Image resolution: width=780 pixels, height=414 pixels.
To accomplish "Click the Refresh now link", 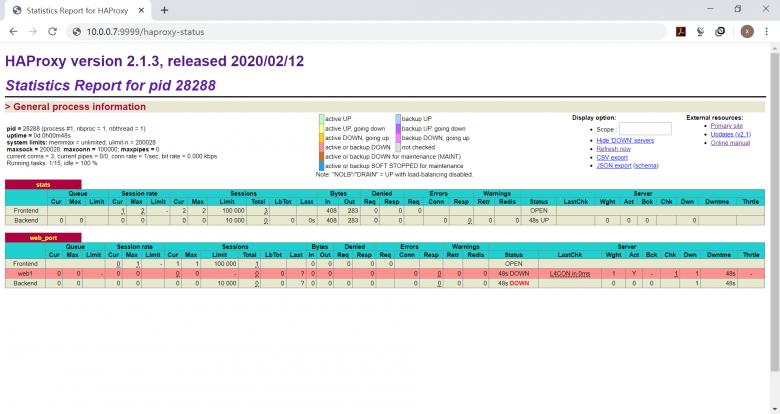I will coord(613,149).
